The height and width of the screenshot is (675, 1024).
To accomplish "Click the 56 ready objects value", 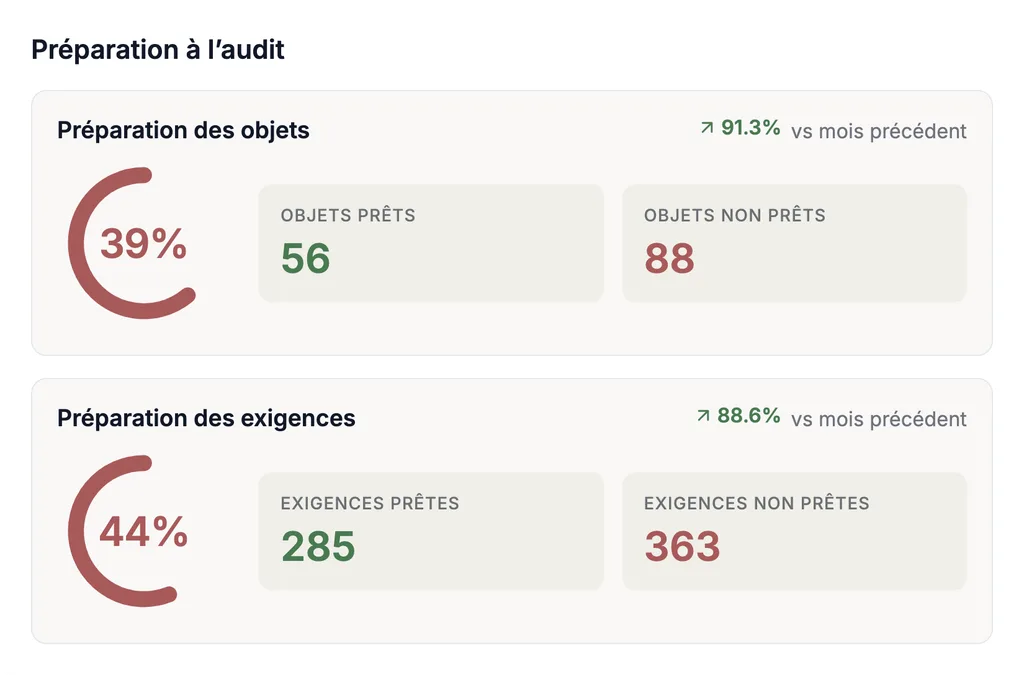I will click(x=306, y=259).
